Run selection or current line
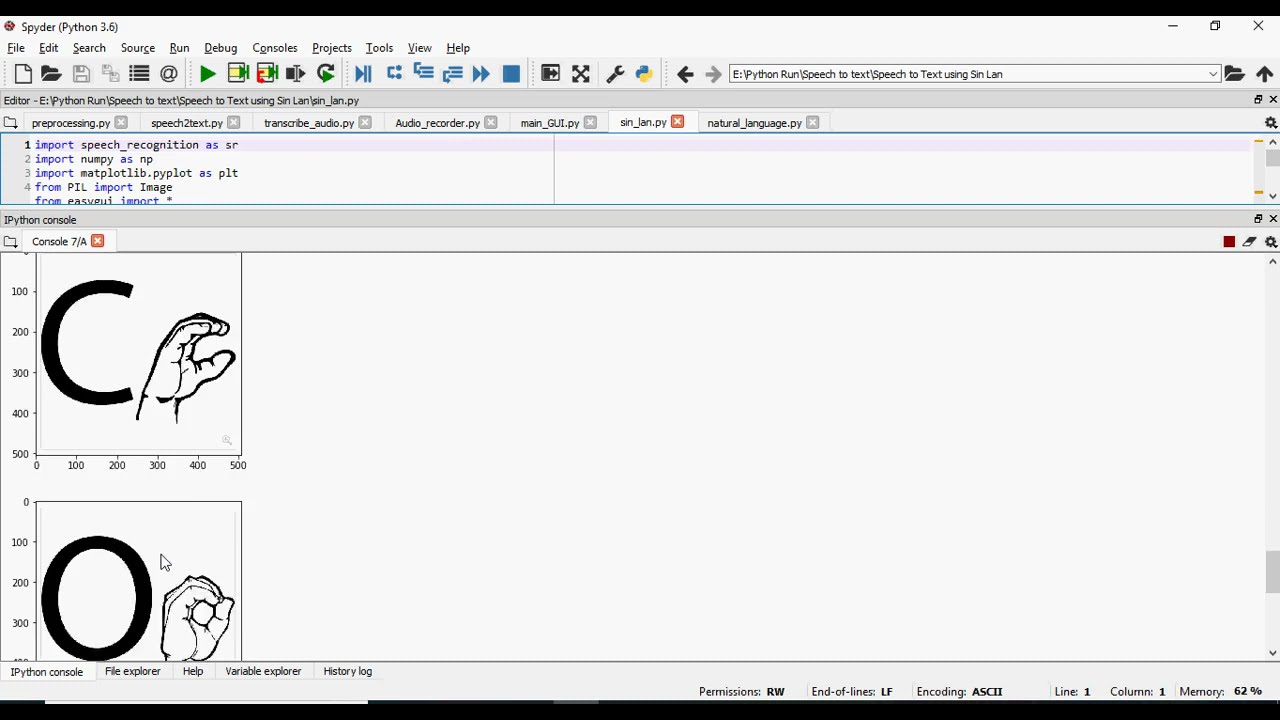1280x720 pixels. (x=295, y=74)
